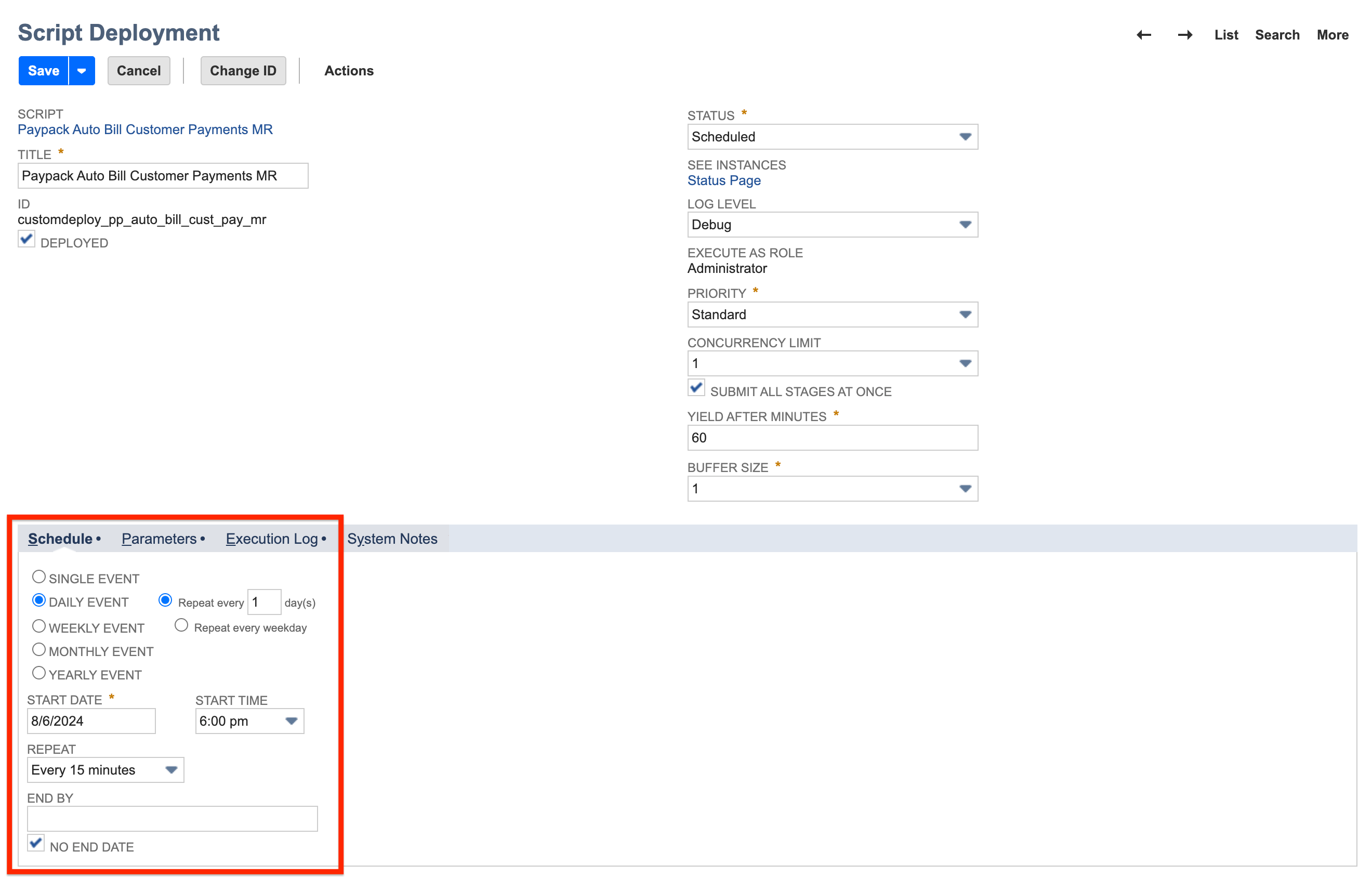Follow the Status Page link
Viewport: 1372px width, 890px height.
click(x=723, y=180)
